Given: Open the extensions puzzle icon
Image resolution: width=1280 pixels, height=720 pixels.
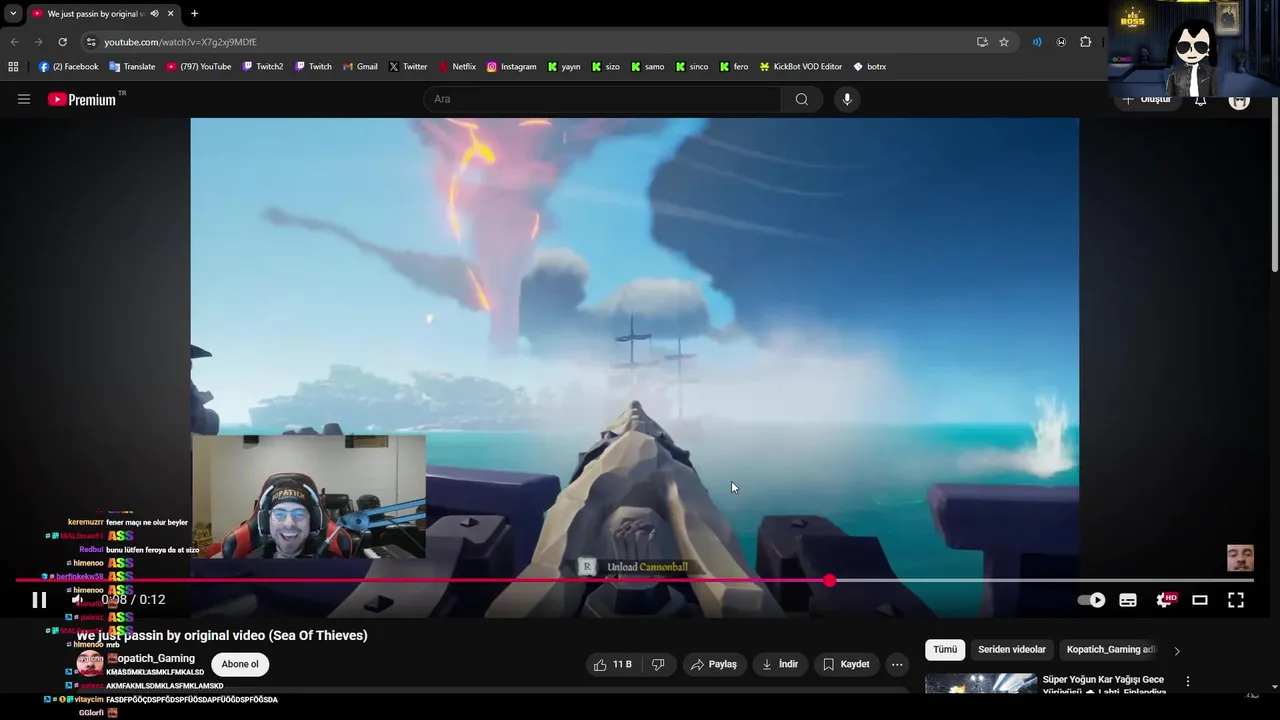Looking at the screenshot, I should 1085,42.
